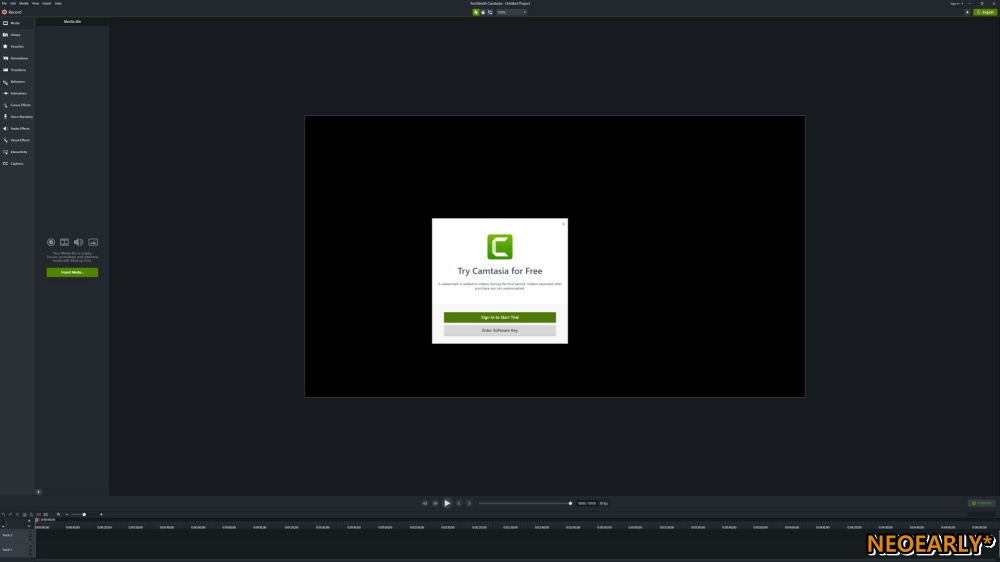
Task: Go to previous media with left chevron
Action: (x=459, y=503)
